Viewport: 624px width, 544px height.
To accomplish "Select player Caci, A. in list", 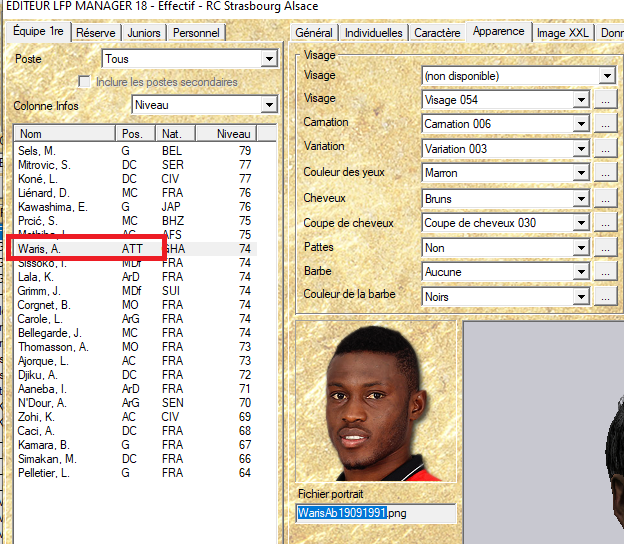I will click(135, 431).
